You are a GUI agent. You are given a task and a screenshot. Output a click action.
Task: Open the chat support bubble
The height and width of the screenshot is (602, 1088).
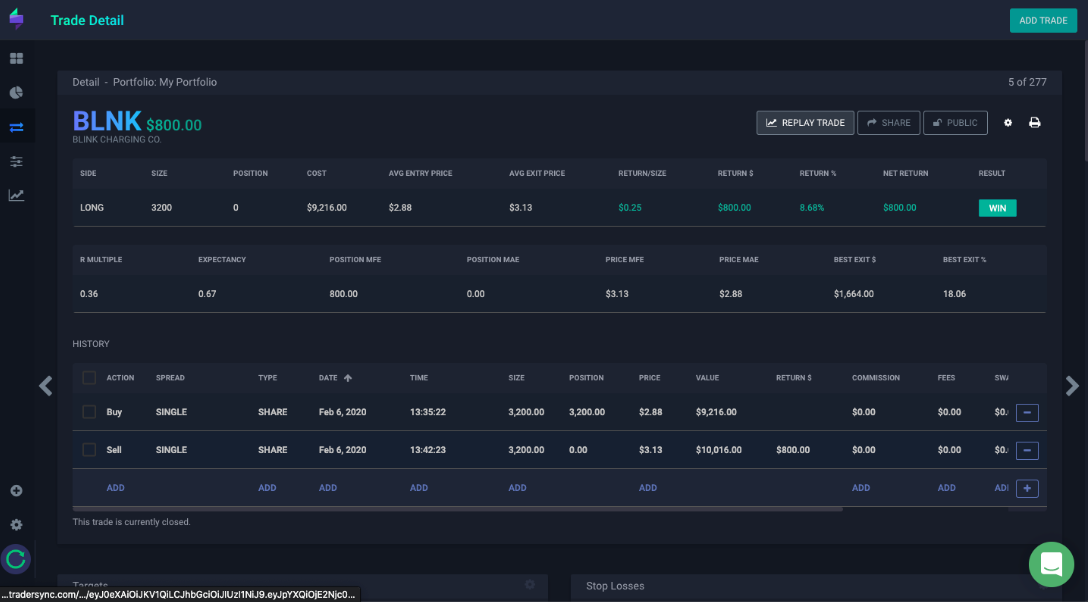click(x=1051, y=564)
